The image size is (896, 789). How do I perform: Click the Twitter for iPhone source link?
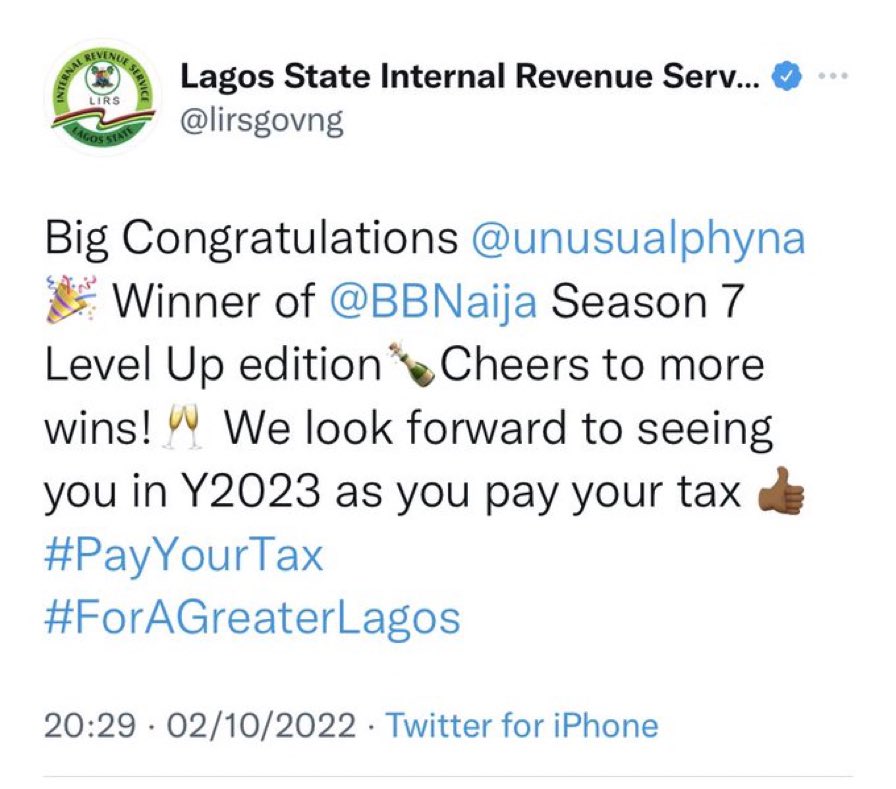(522, 725)
